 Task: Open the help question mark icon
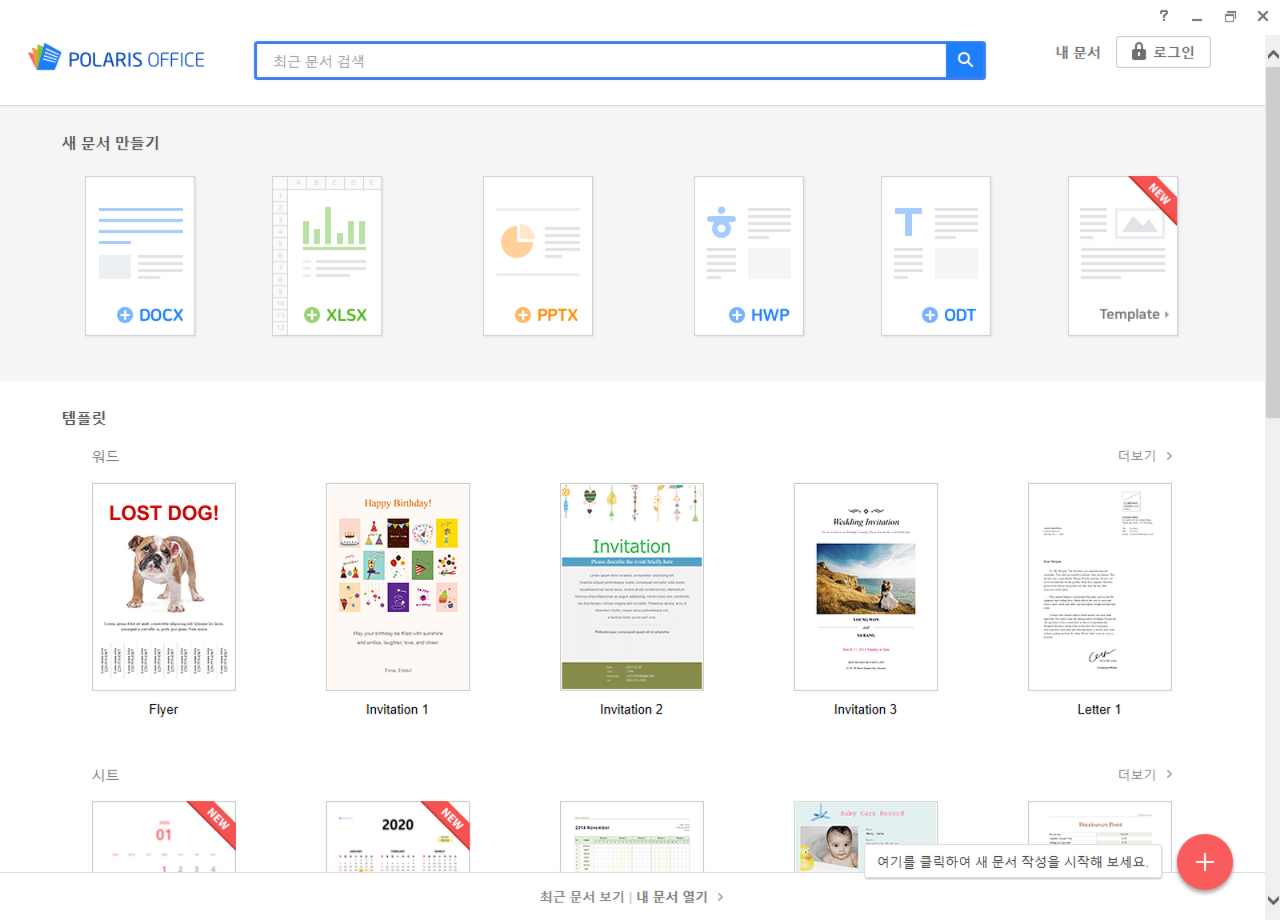pos(1163,16)
